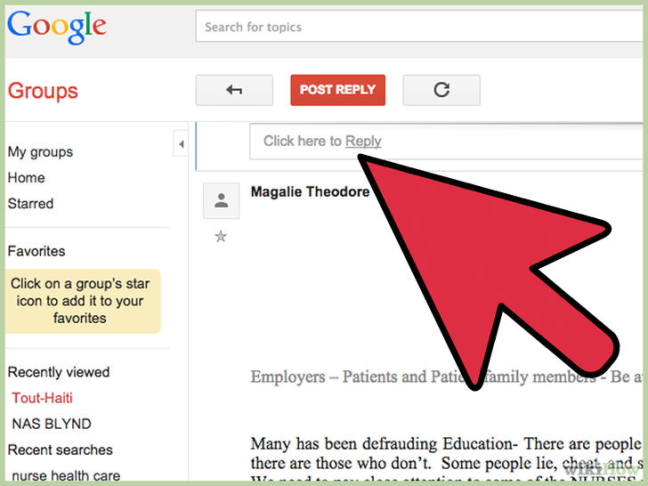Open nurse health care recent search

[x=66, y=476]
